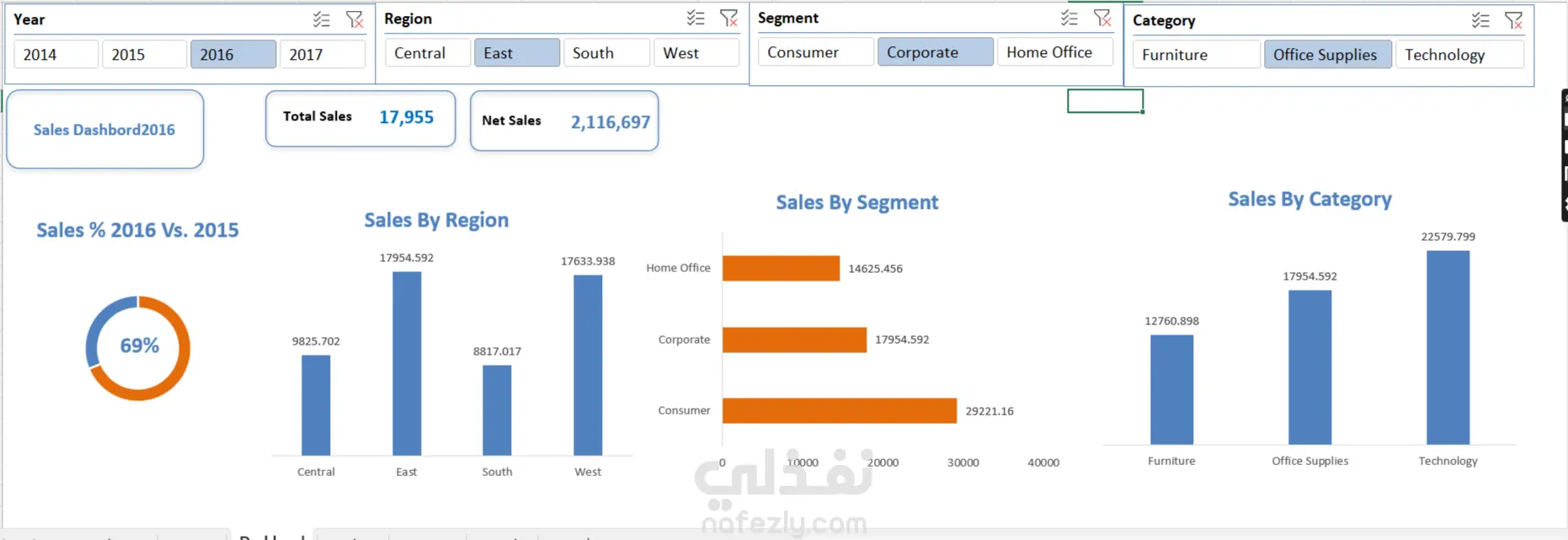Select Central in Region slicer
The width and height of the screenshot is (1568, 540).
[x=428, y=52]
